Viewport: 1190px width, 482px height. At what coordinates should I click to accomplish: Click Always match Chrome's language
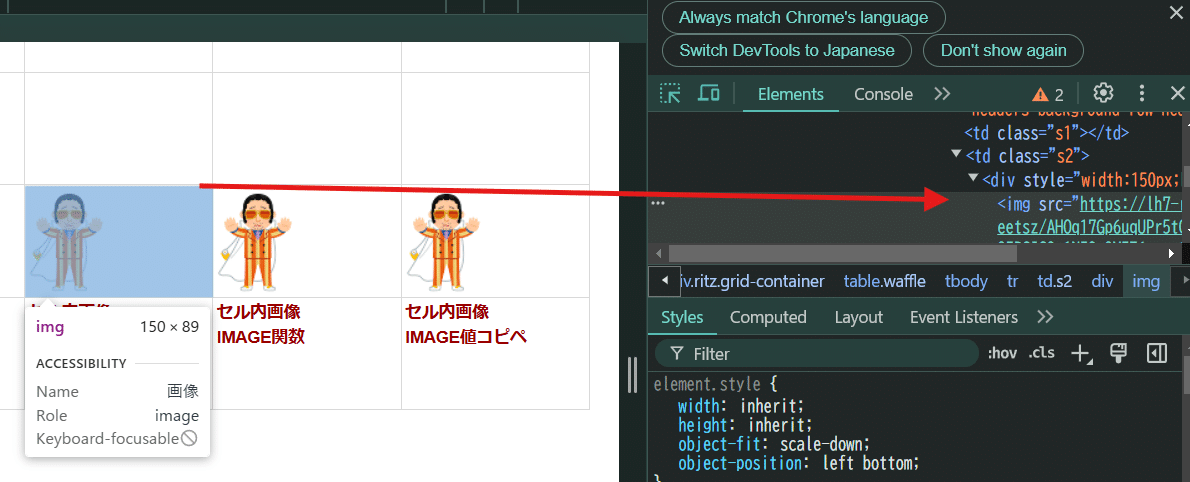[804, 17]
